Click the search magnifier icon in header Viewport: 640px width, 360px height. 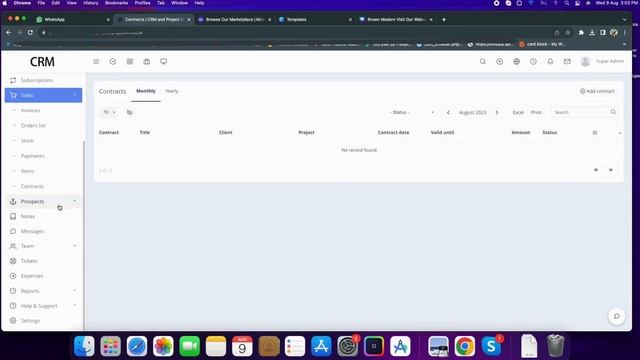[x=482, y=62]
